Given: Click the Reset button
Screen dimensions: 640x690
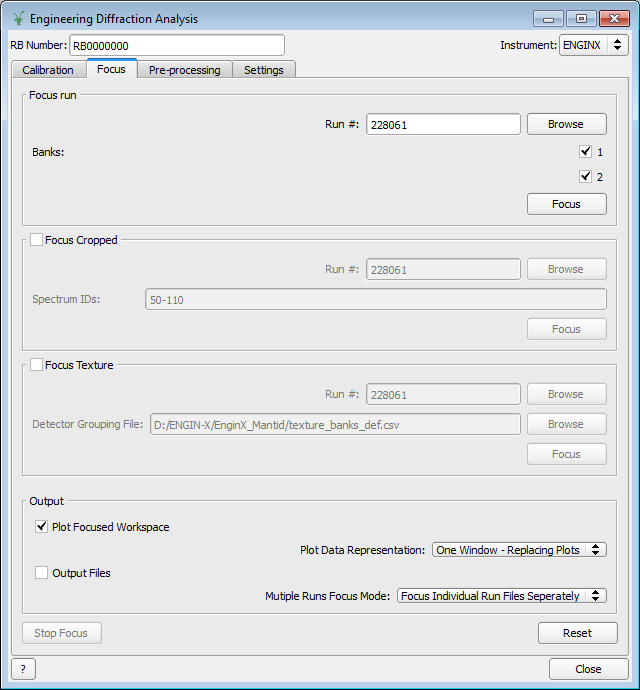Looking at the screenshot, I should 577,633.
